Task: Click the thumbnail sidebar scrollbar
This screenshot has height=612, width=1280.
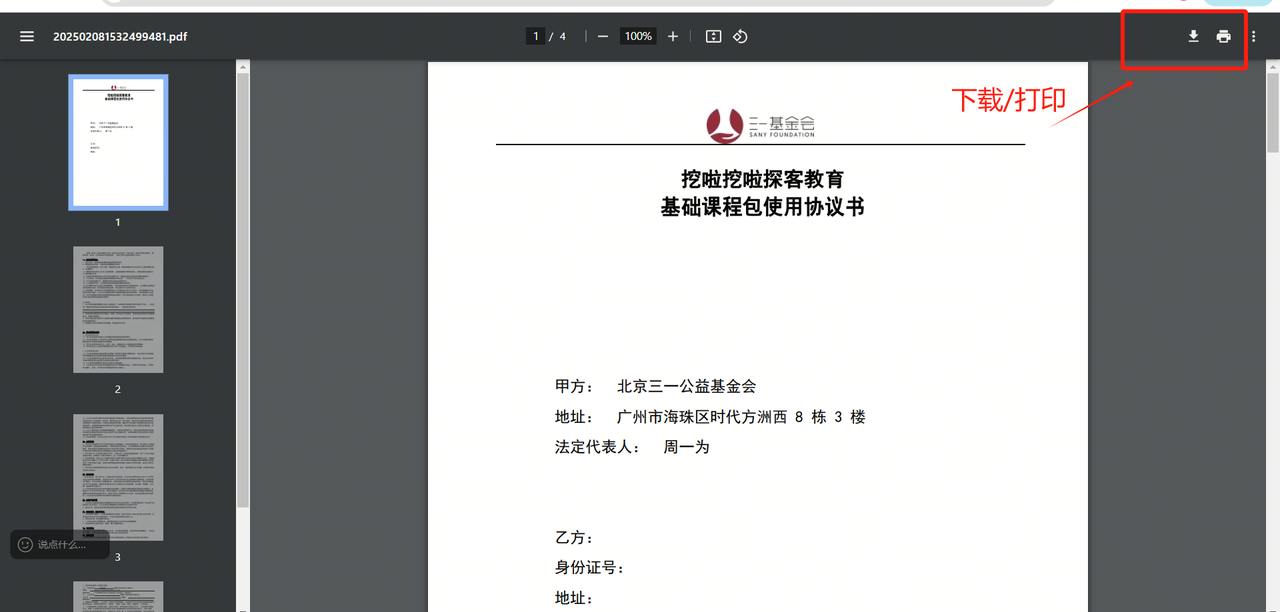Action: click(242, 290)
